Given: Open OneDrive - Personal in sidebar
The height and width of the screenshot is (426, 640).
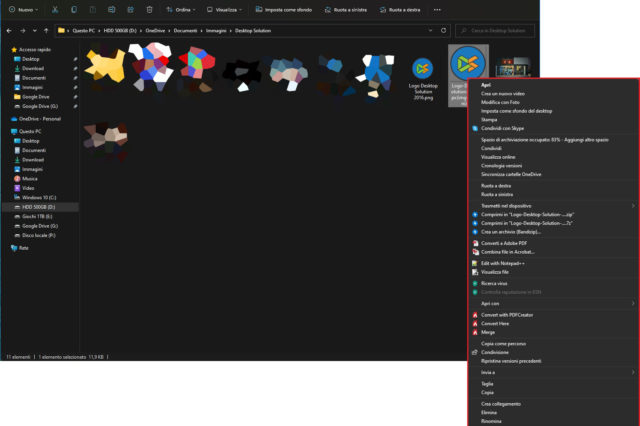Looking at the screenshot, I should (x=36, y=119).
